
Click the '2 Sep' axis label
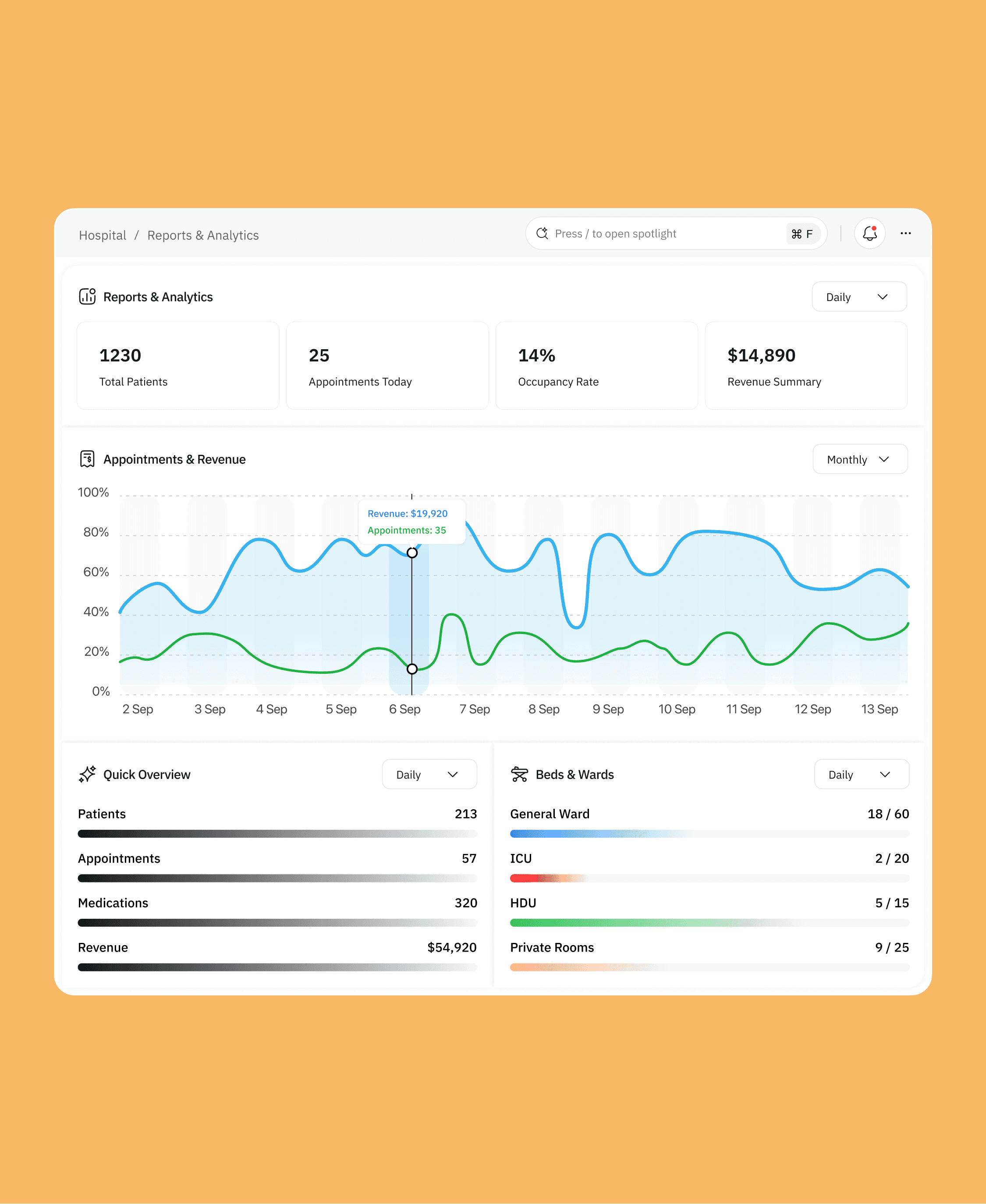(x=138, y=709)
